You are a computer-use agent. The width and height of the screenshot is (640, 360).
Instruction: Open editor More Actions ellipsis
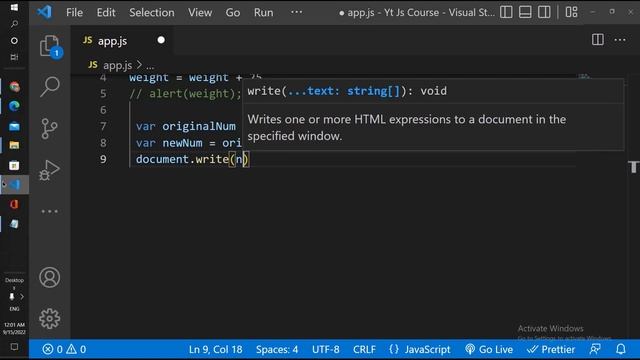pos(620,40)
